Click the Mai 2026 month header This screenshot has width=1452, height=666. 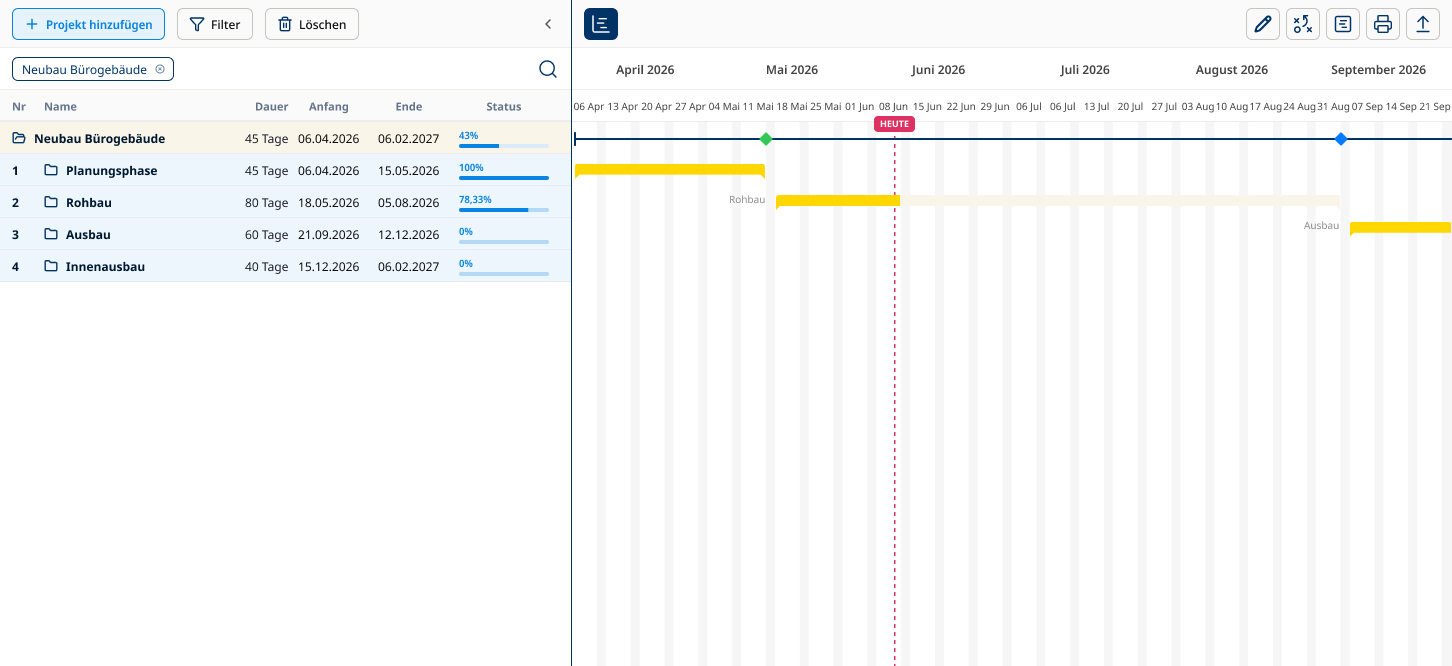click(792, 70)
